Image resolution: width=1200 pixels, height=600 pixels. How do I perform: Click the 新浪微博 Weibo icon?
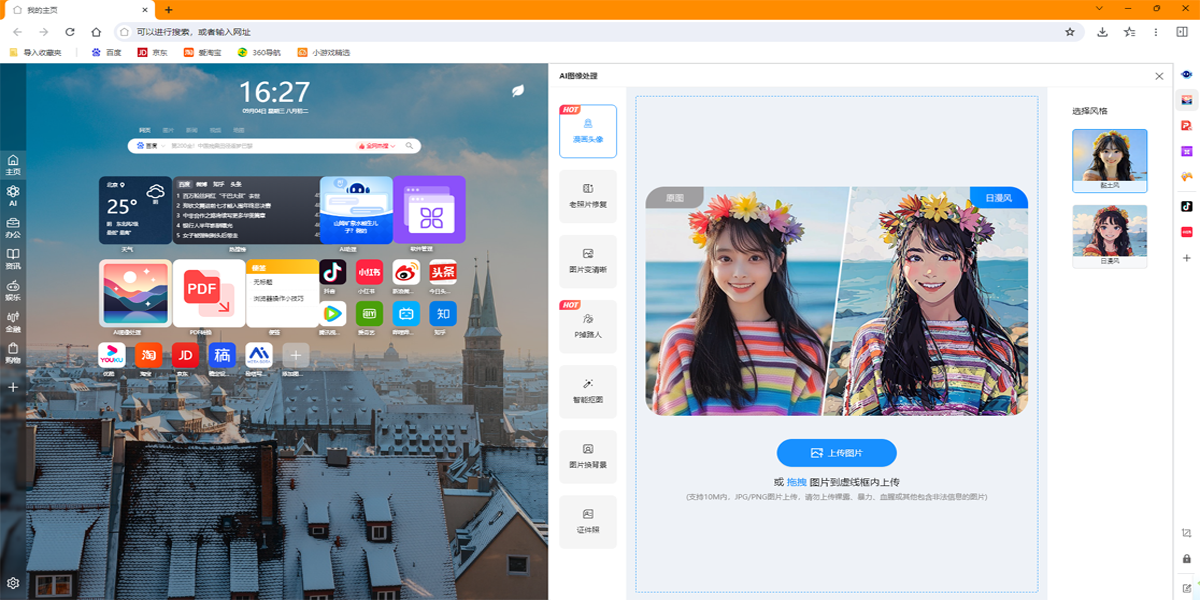click(x=406, y=272)
